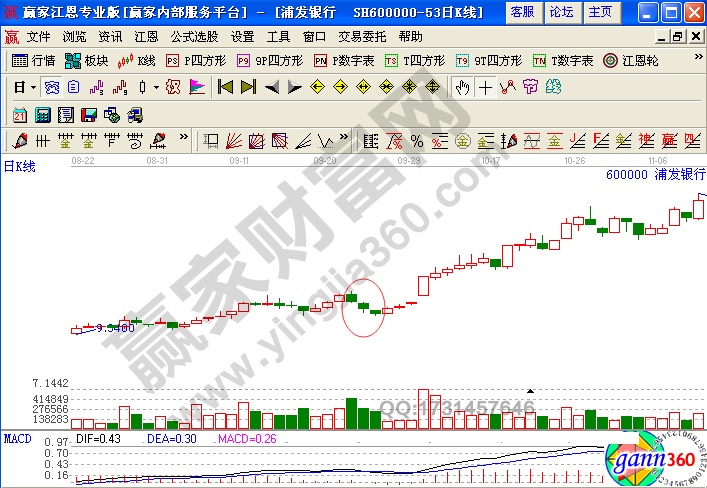Open the 公式选股 menu
707x488 pixels.
click(195, 36)
